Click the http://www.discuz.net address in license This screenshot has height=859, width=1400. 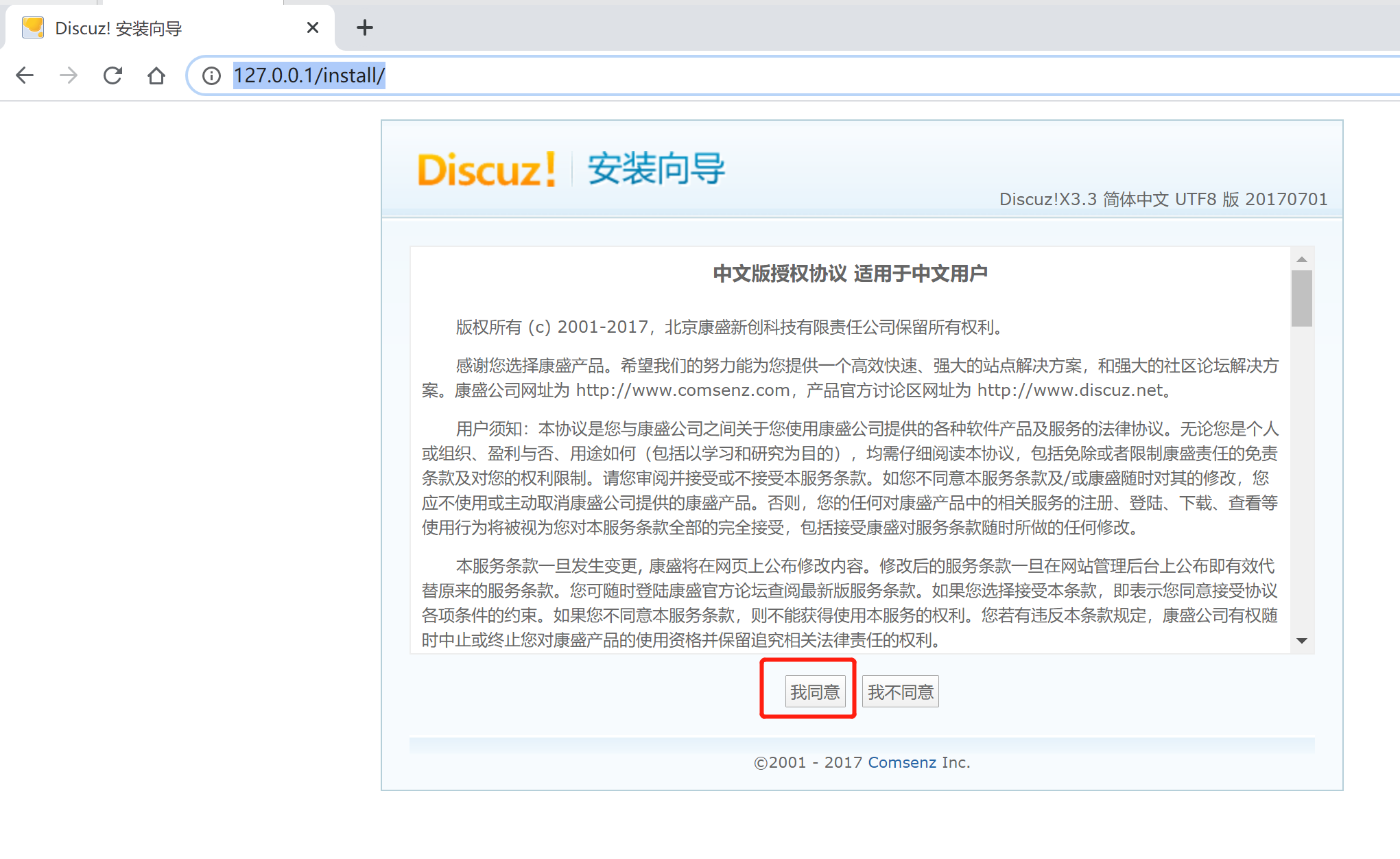point(1070,390)
